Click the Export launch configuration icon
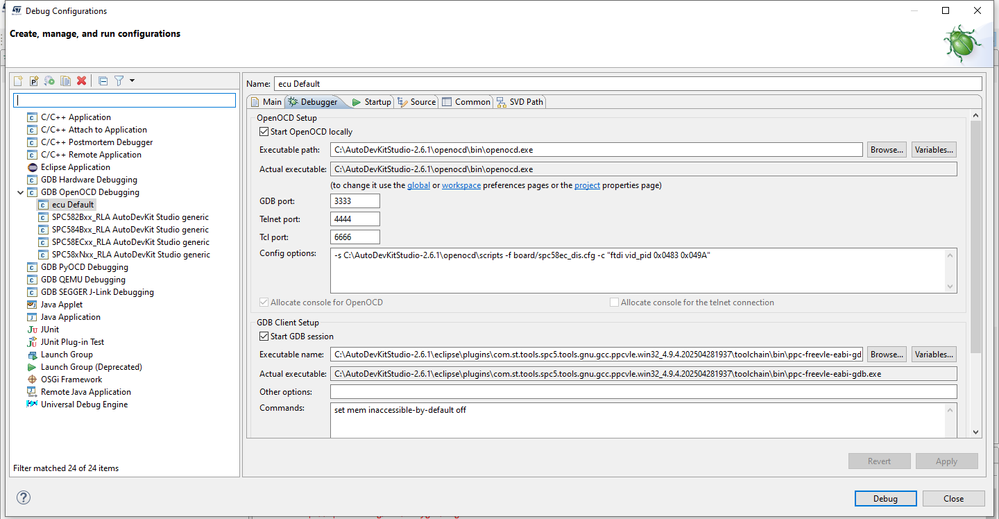The image size is (999, 519). tap(50, 81)
